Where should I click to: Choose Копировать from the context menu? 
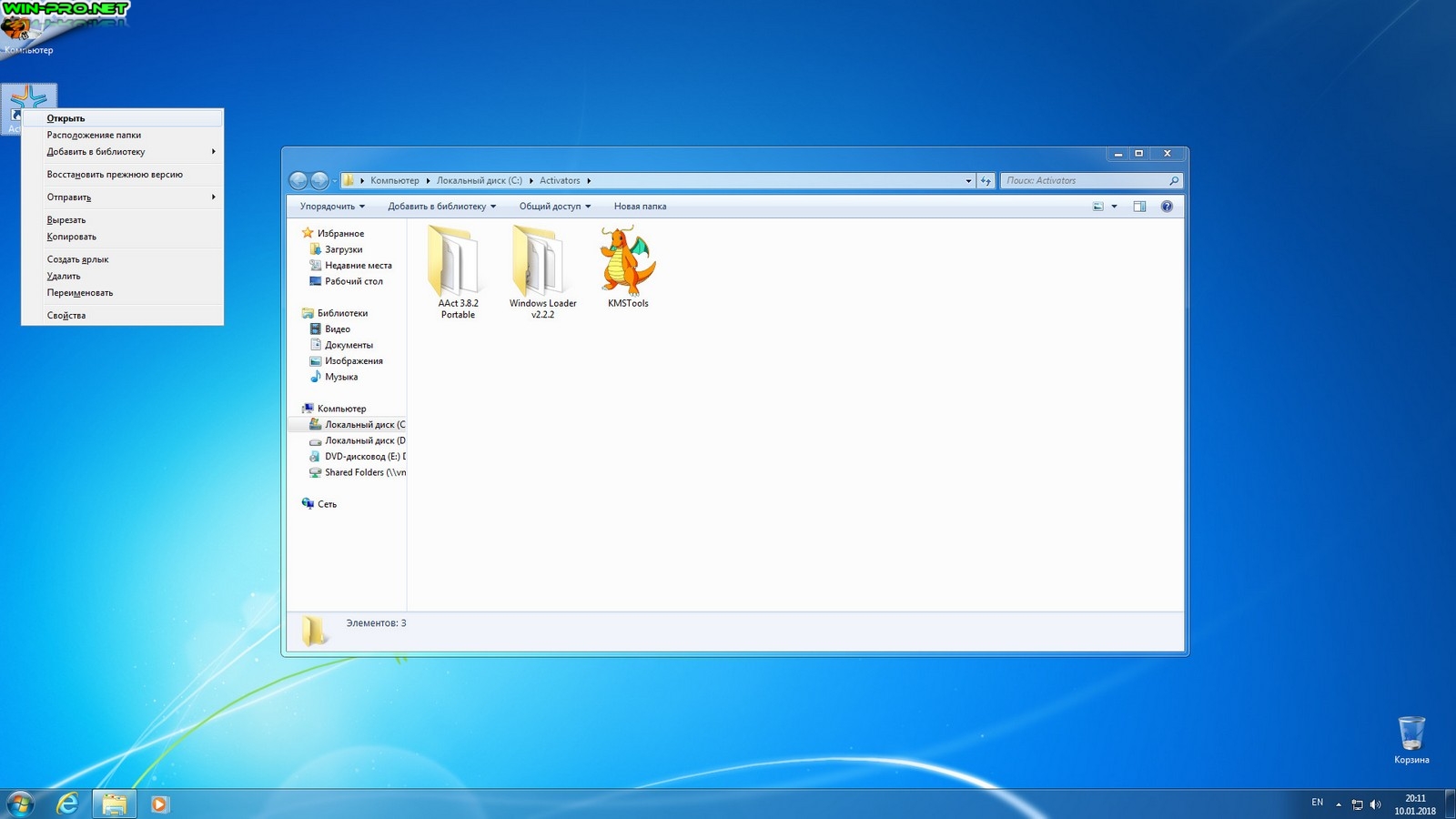[123, 237]
